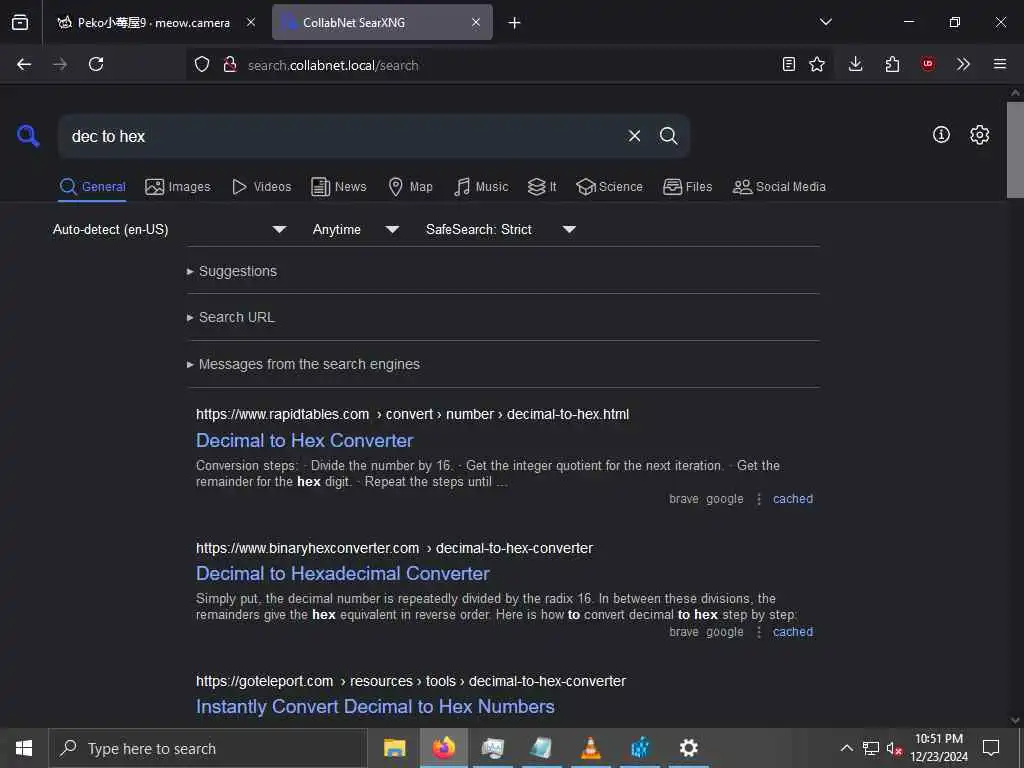Screen dimensions: 1024x768
Task: Open uBlock Origin extension icon
Action: [927, 64]
